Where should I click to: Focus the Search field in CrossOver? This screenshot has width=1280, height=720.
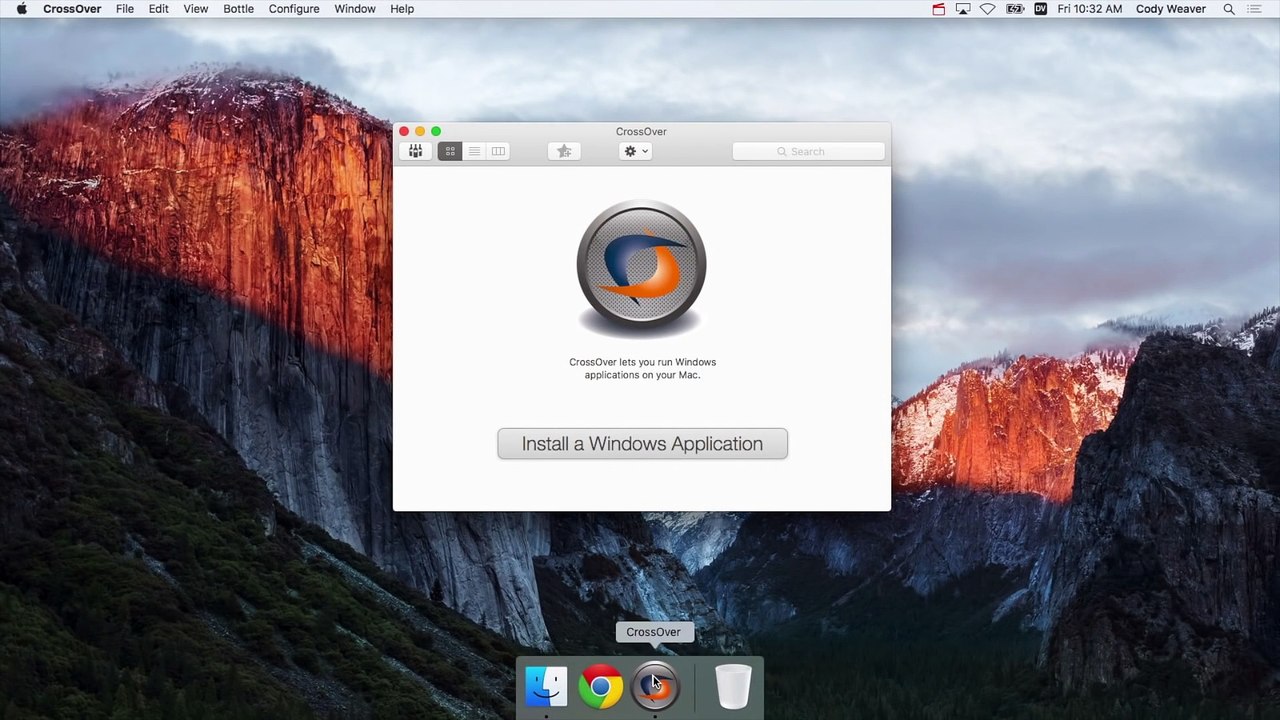[x=808, y=151]
